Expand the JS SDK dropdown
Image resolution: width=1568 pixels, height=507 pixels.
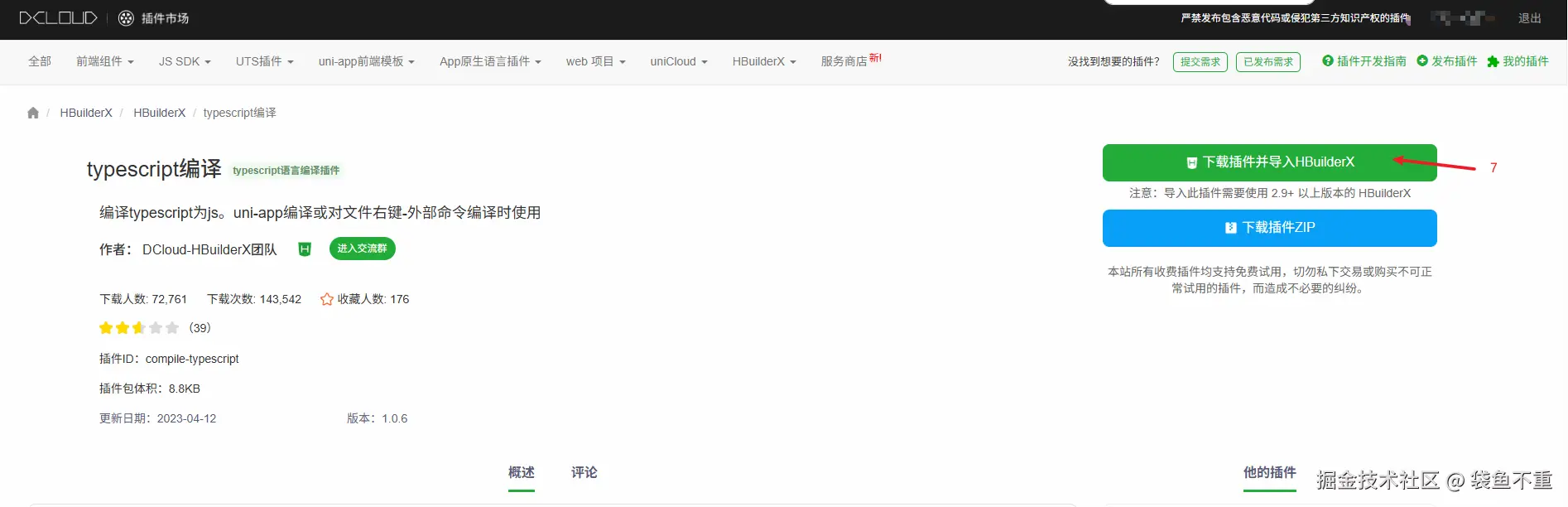185,61
